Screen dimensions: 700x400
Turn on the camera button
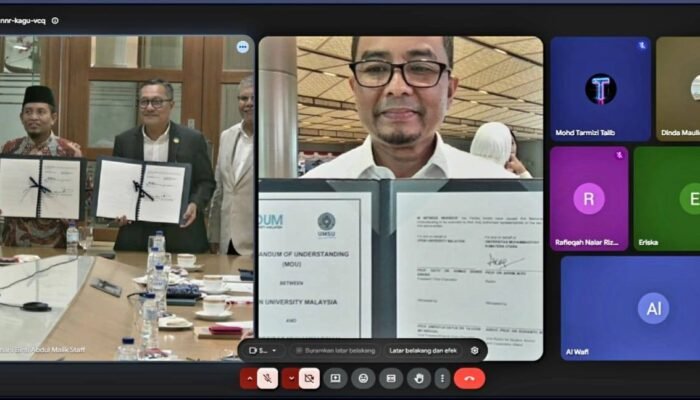click(x=309, y=379)
